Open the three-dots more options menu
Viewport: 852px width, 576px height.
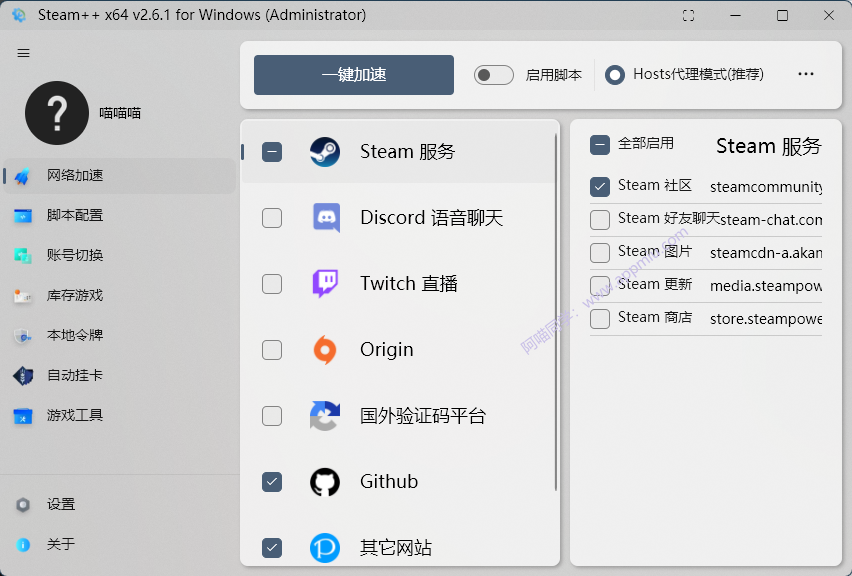tap(806, 74)
